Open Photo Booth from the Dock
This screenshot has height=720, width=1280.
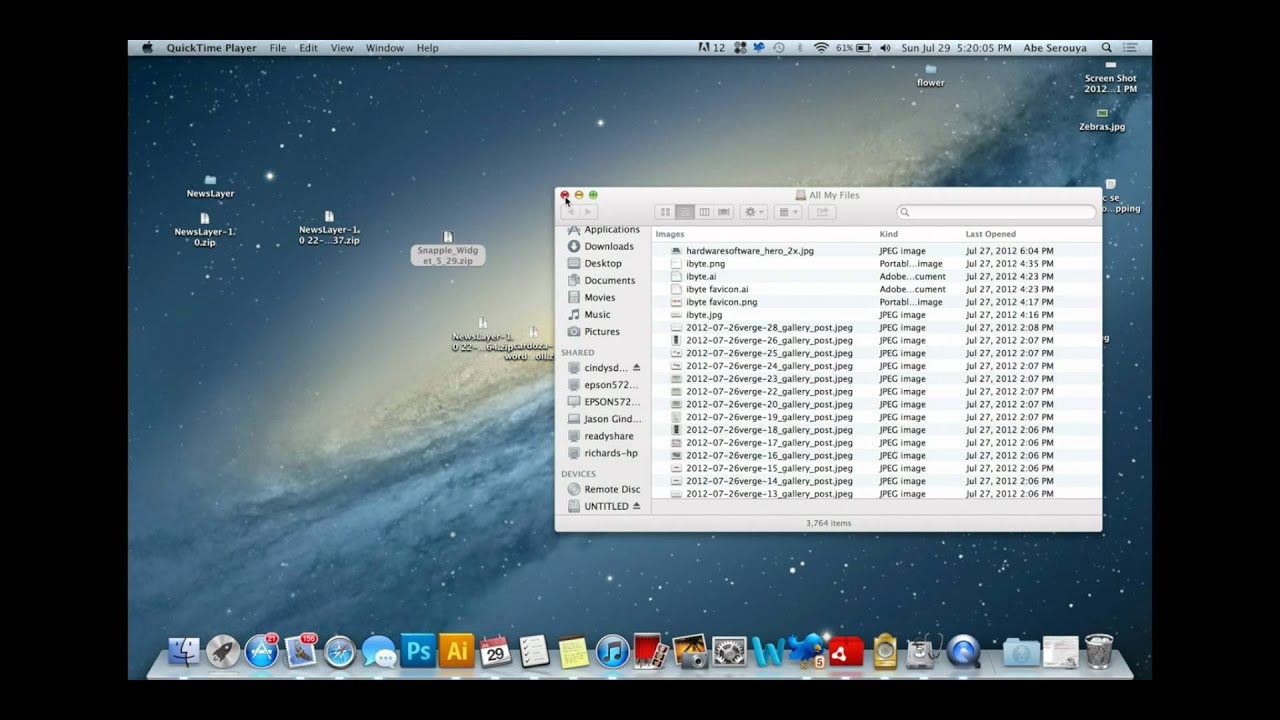[x=651, y=651]
